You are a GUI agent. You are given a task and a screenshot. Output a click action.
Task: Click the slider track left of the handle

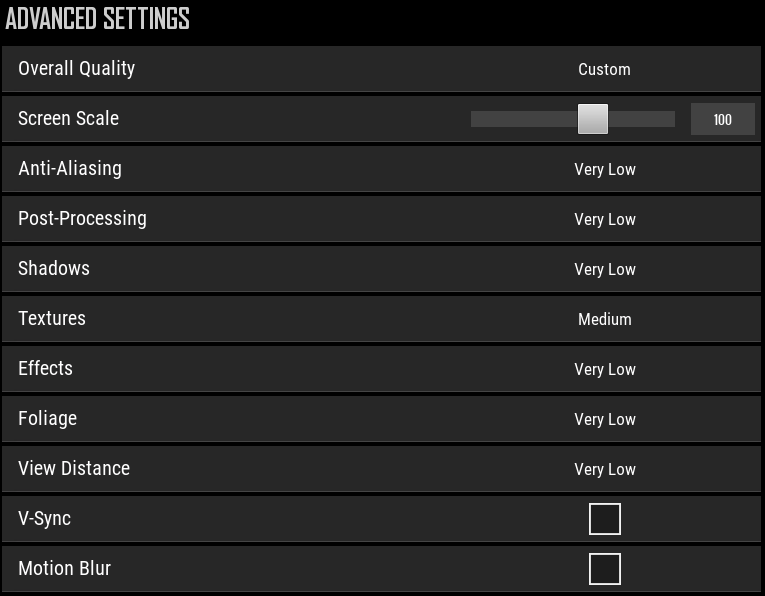click(524, 119)
